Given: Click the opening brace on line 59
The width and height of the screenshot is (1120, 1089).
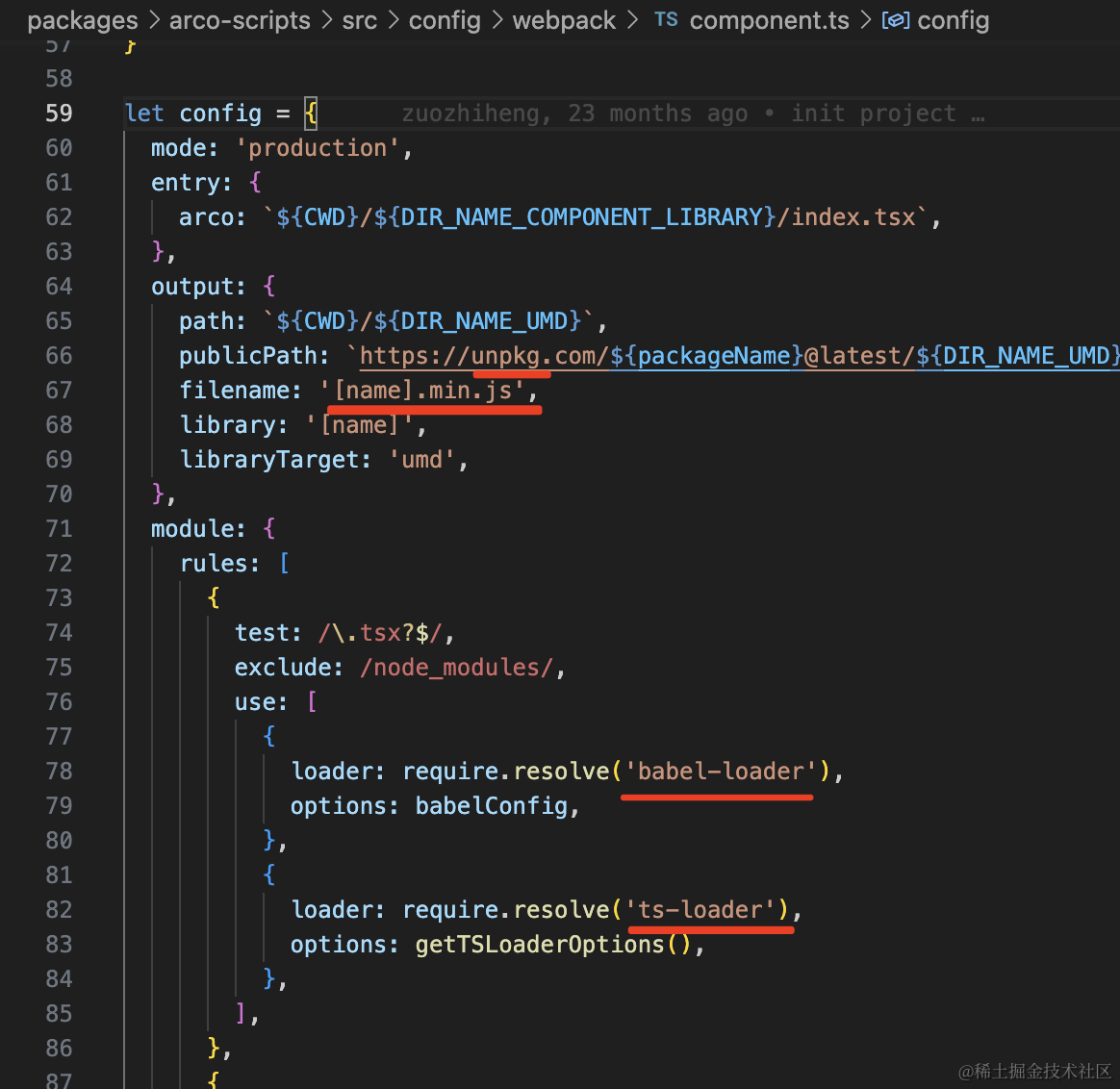Looking at the screenshot, I should coord(311,114).
